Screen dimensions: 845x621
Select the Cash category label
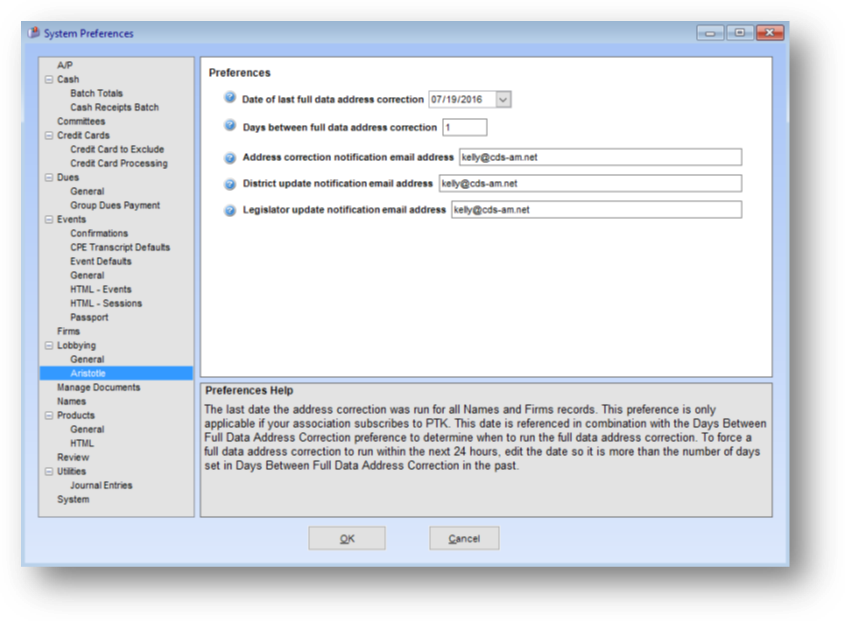pos(68,79)
